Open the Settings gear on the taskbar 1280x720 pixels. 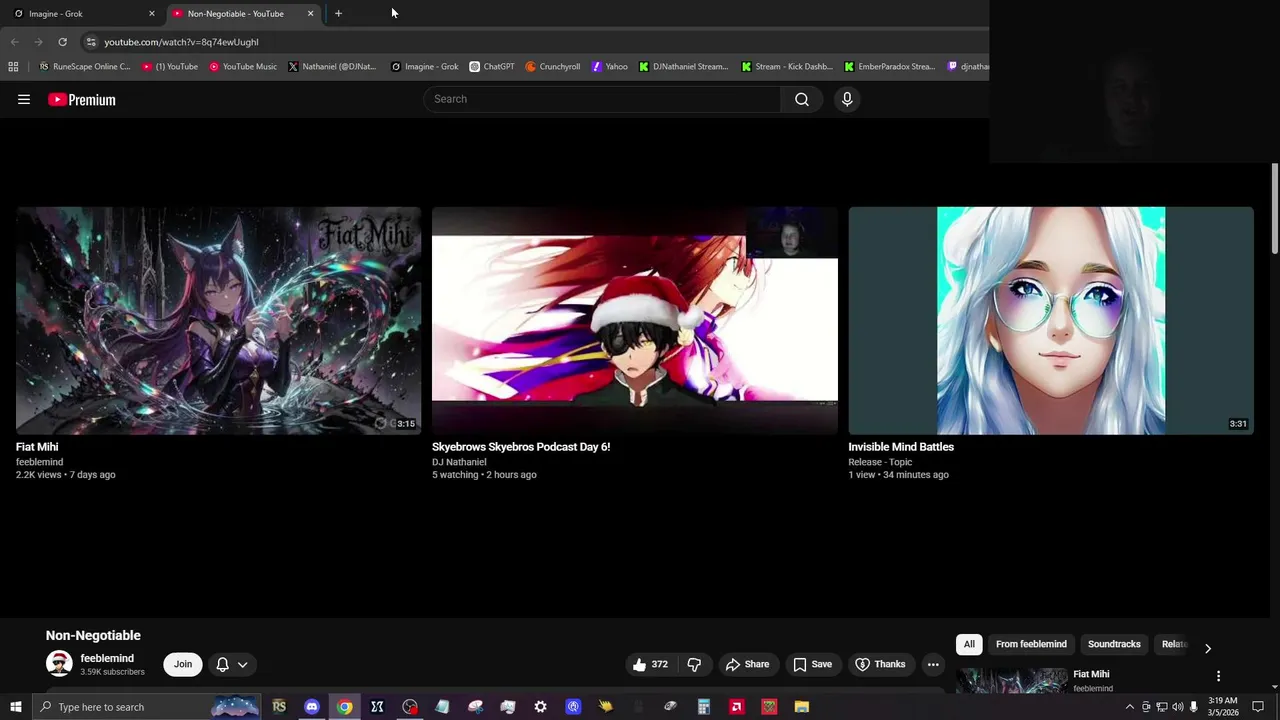click(540, 707)
